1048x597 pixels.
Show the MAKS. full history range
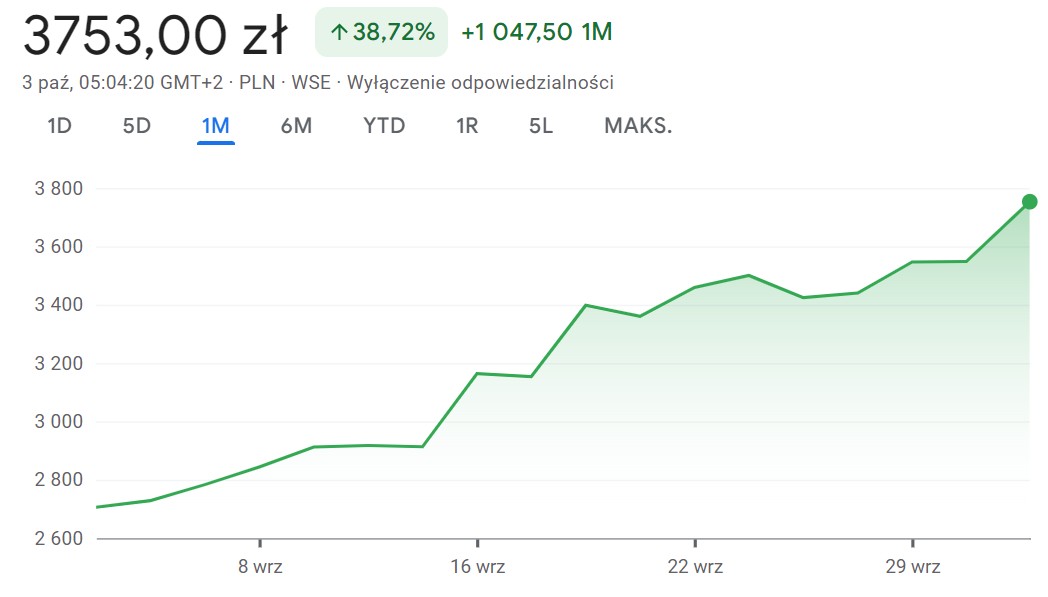[x=638, y=126]
